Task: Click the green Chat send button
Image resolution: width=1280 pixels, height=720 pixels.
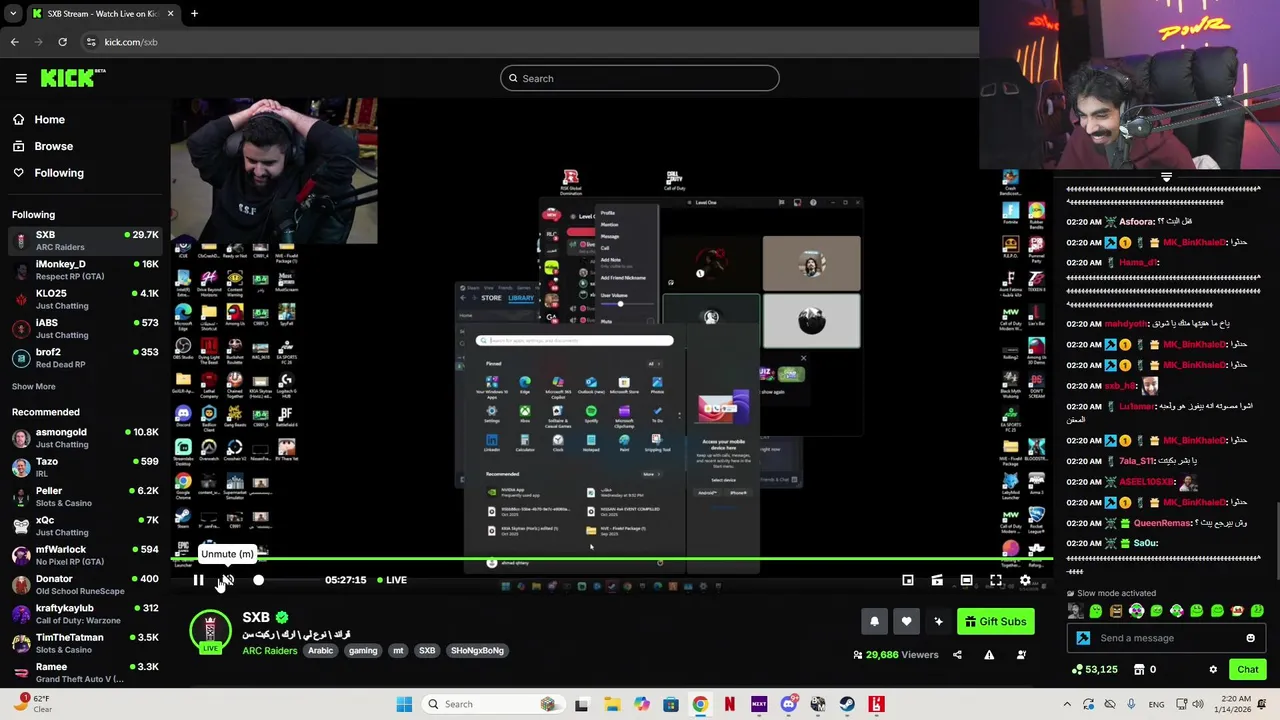Action: pos(1247,670)
